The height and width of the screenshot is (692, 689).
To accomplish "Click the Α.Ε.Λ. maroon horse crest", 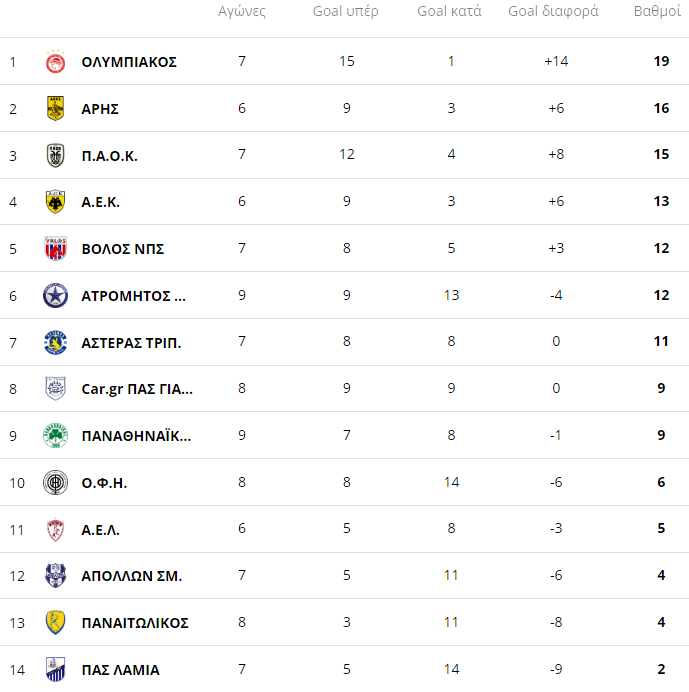I will click(x=56, y=529).
